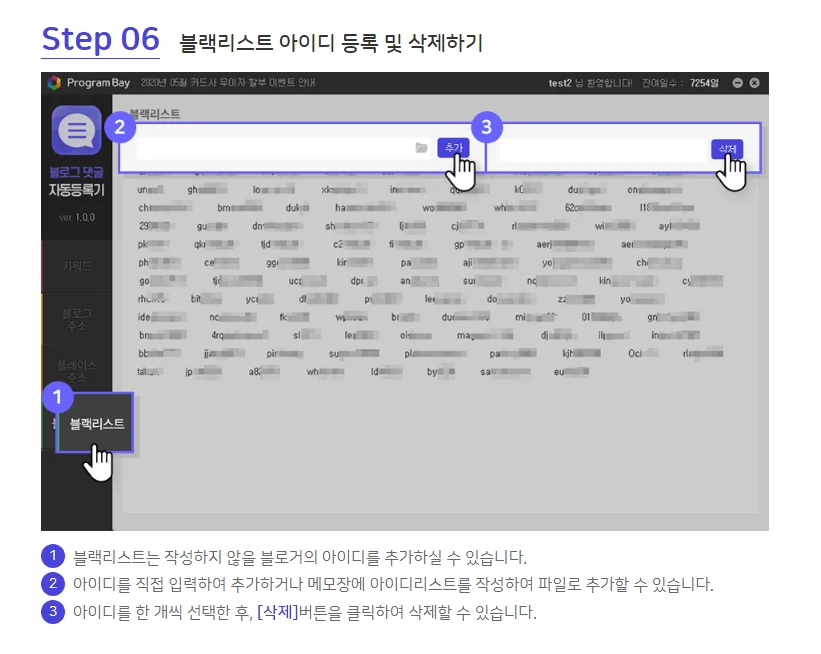The height and width of the screenshot is (654, 821).
Task: Open the card event notice link in title bar
Action: click(x=228, y=83)
